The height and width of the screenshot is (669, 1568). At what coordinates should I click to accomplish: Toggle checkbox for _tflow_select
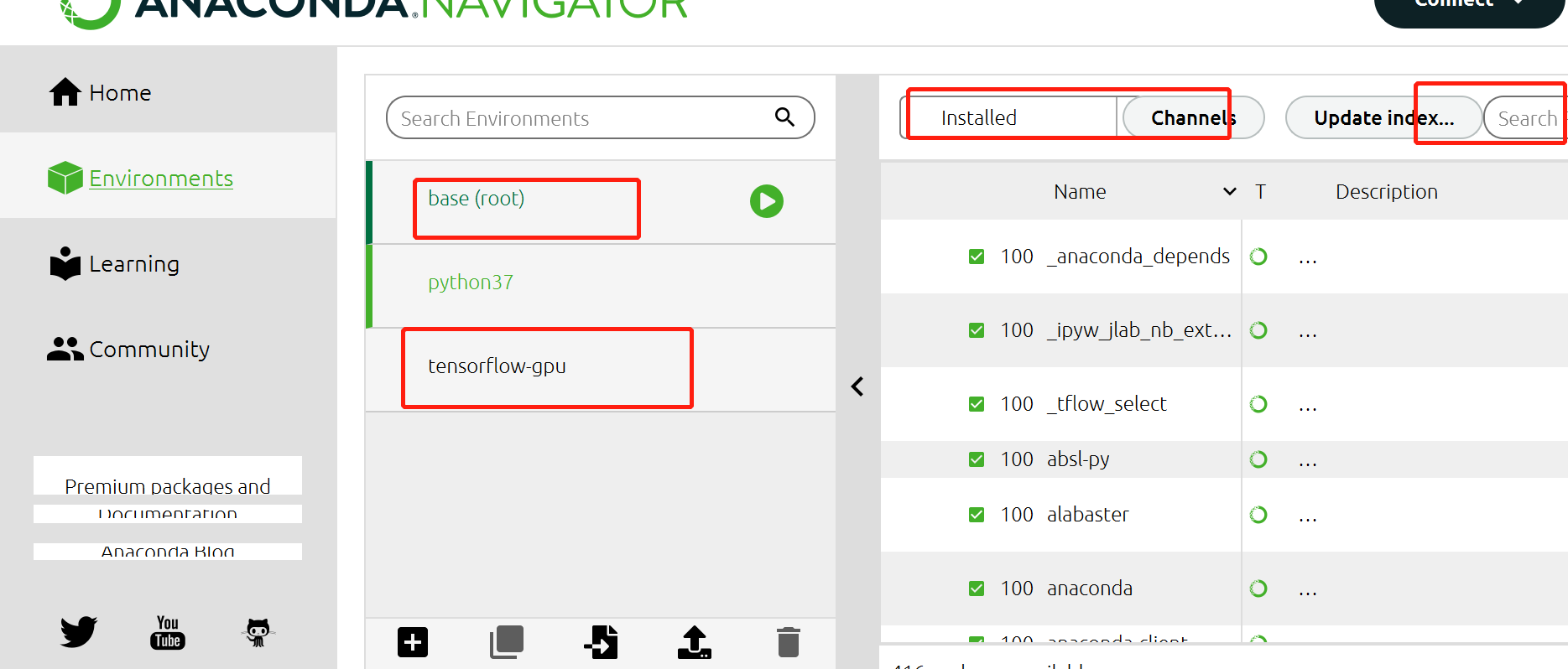point(977,404)
